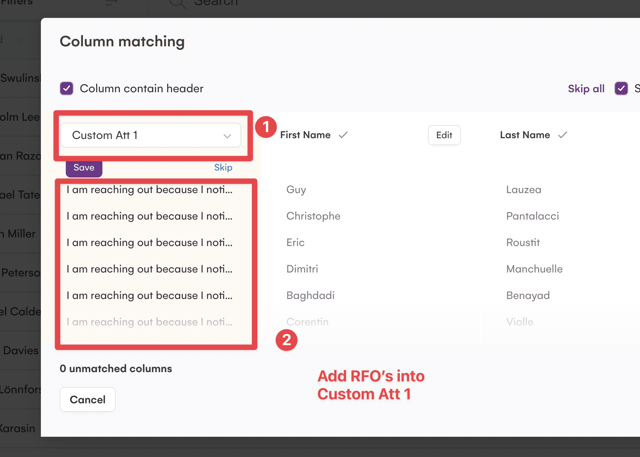
Task: Click the red number 1 marker
Action: pos(266,127)
